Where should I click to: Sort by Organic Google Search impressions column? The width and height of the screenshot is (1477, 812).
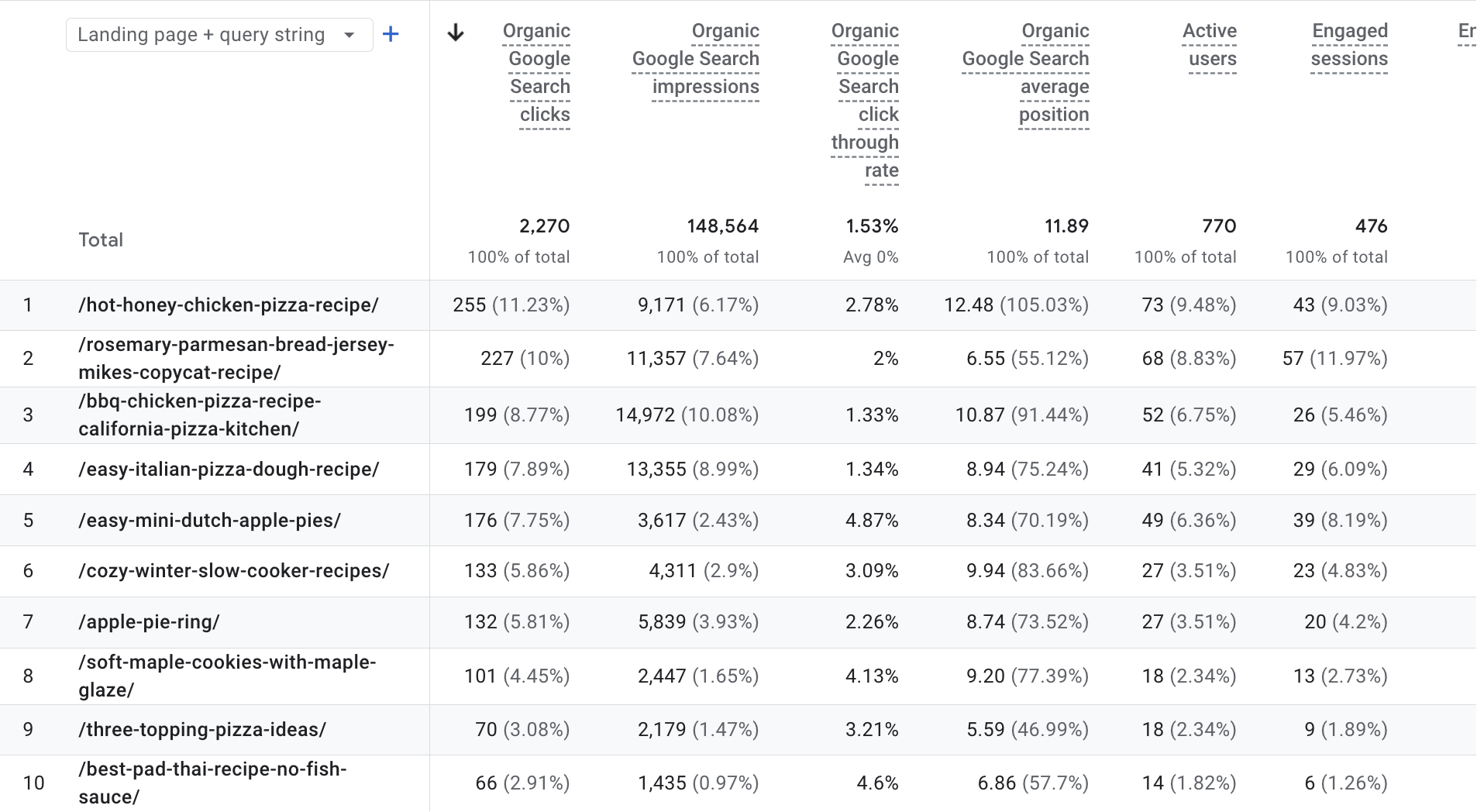tap(695, 58)
